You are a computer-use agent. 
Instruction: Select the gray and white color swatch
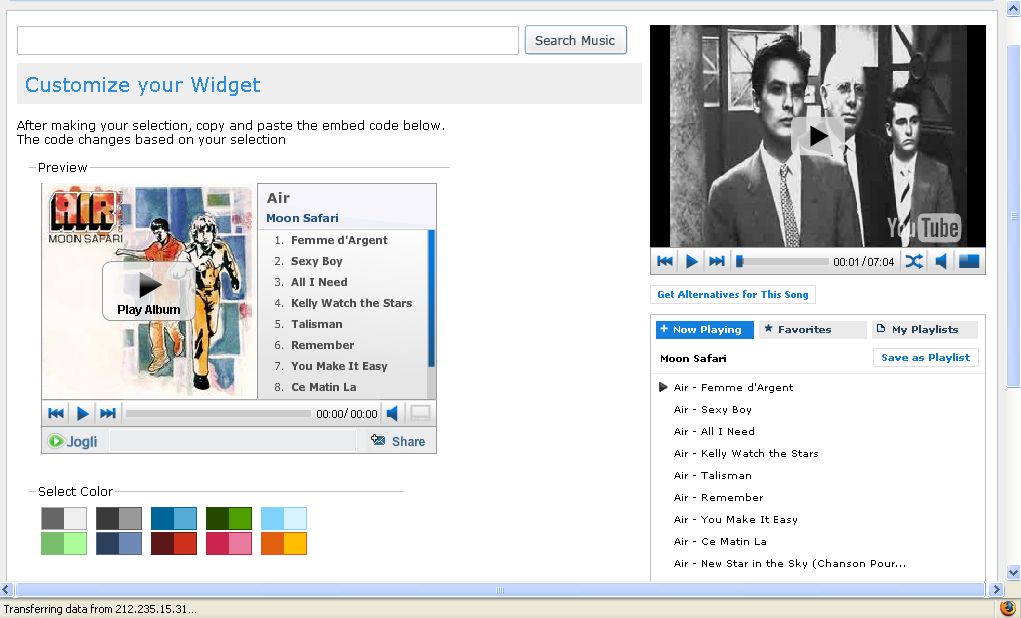64,518
